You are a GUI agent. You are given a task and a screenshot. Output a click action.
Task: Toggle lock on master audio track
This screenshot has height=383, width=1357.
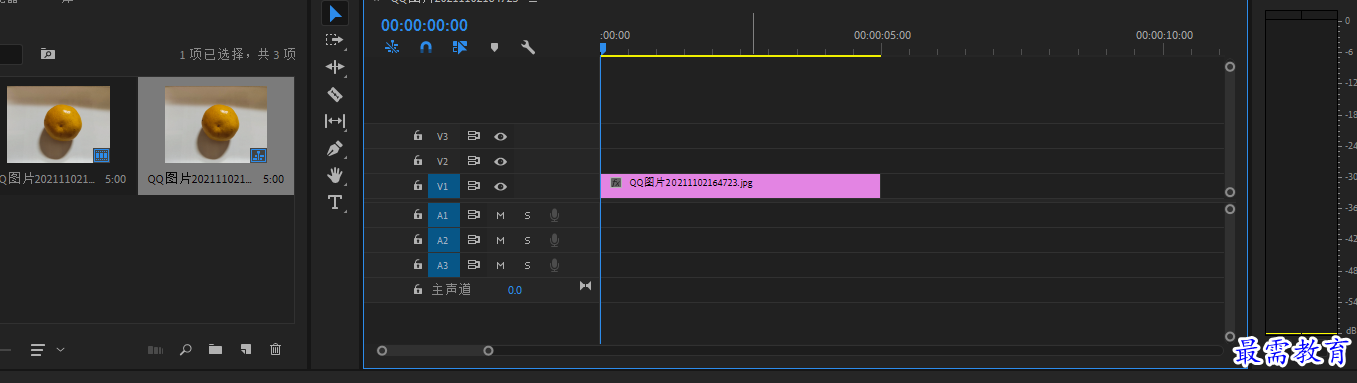pos(418,290)
